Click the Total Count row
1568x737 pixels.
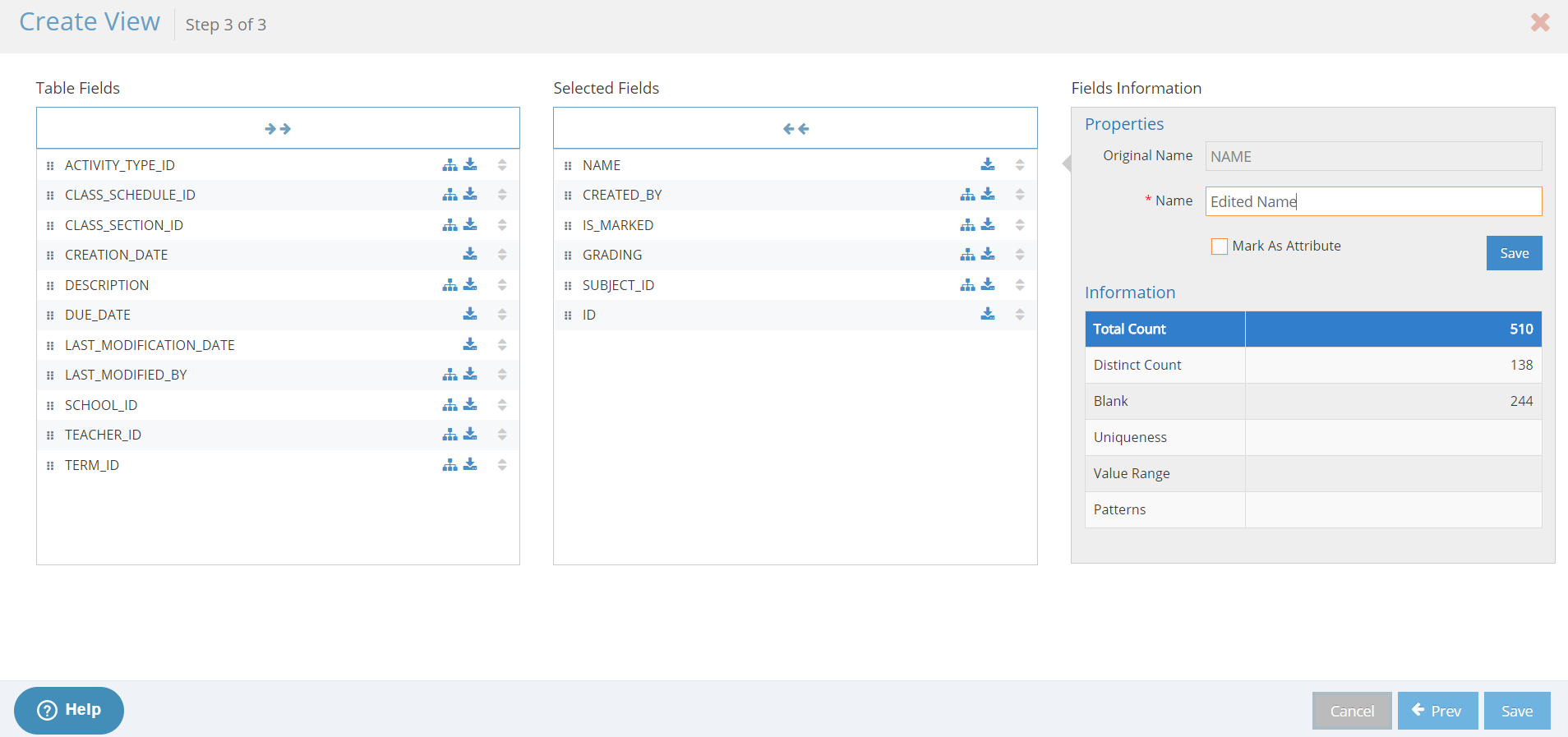(1313, 329)
